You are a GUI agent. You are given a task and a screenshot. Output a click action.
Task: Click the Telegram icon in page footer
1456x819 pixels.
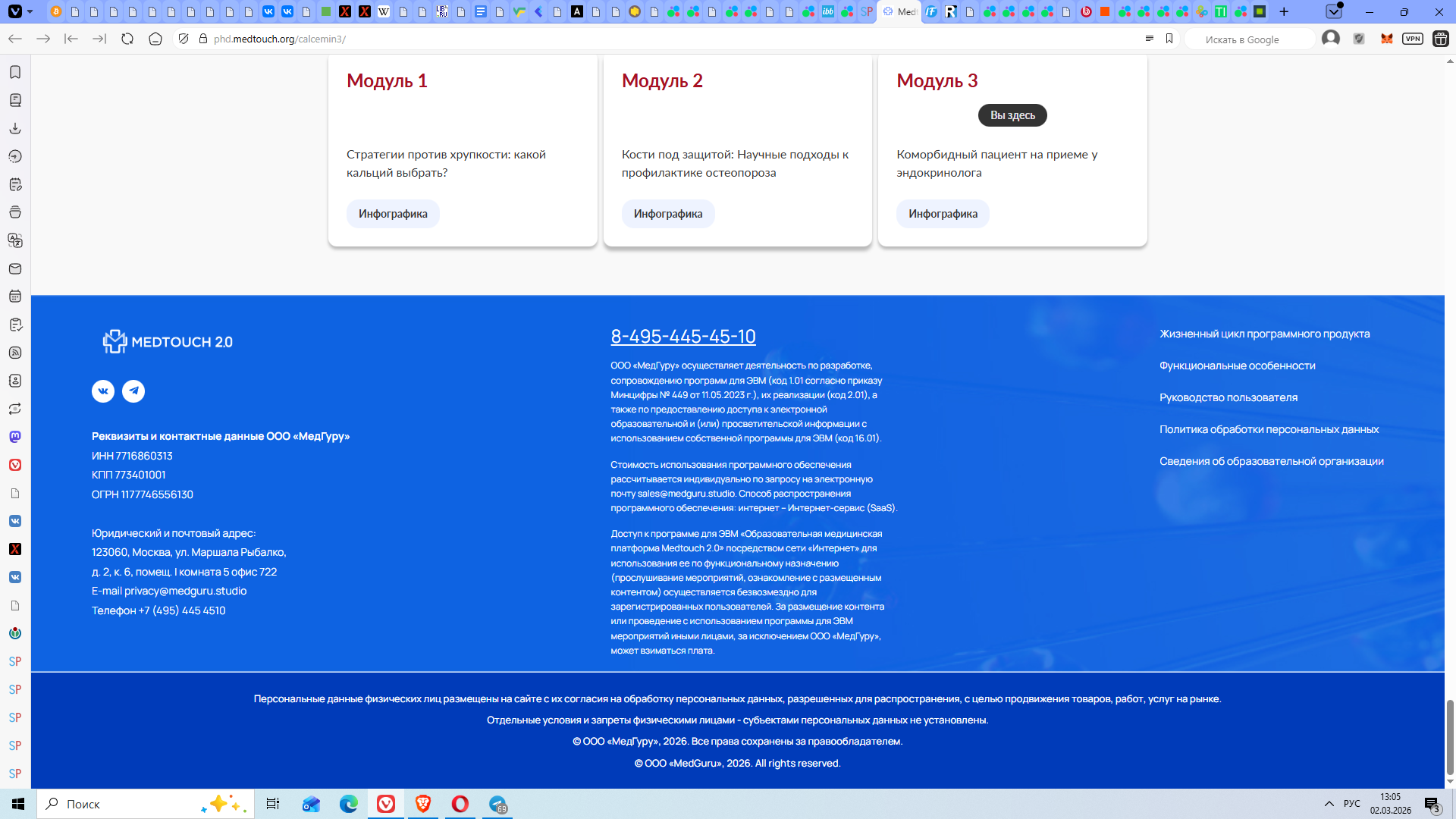click(133, 391)
